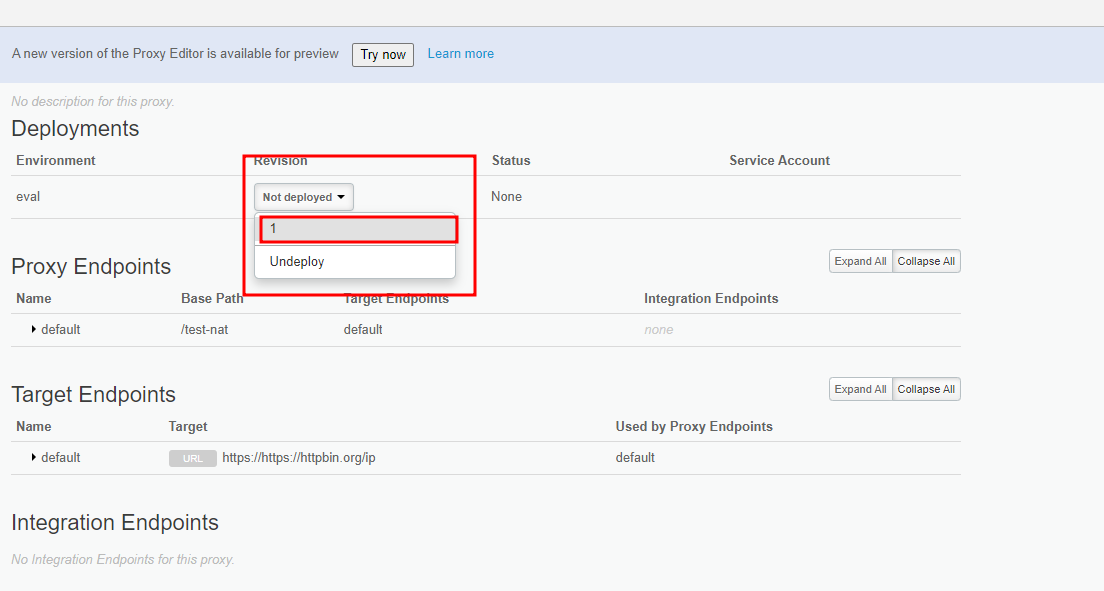
Task: Click the Deployments section heading
Action: click(x=75, y=128)
